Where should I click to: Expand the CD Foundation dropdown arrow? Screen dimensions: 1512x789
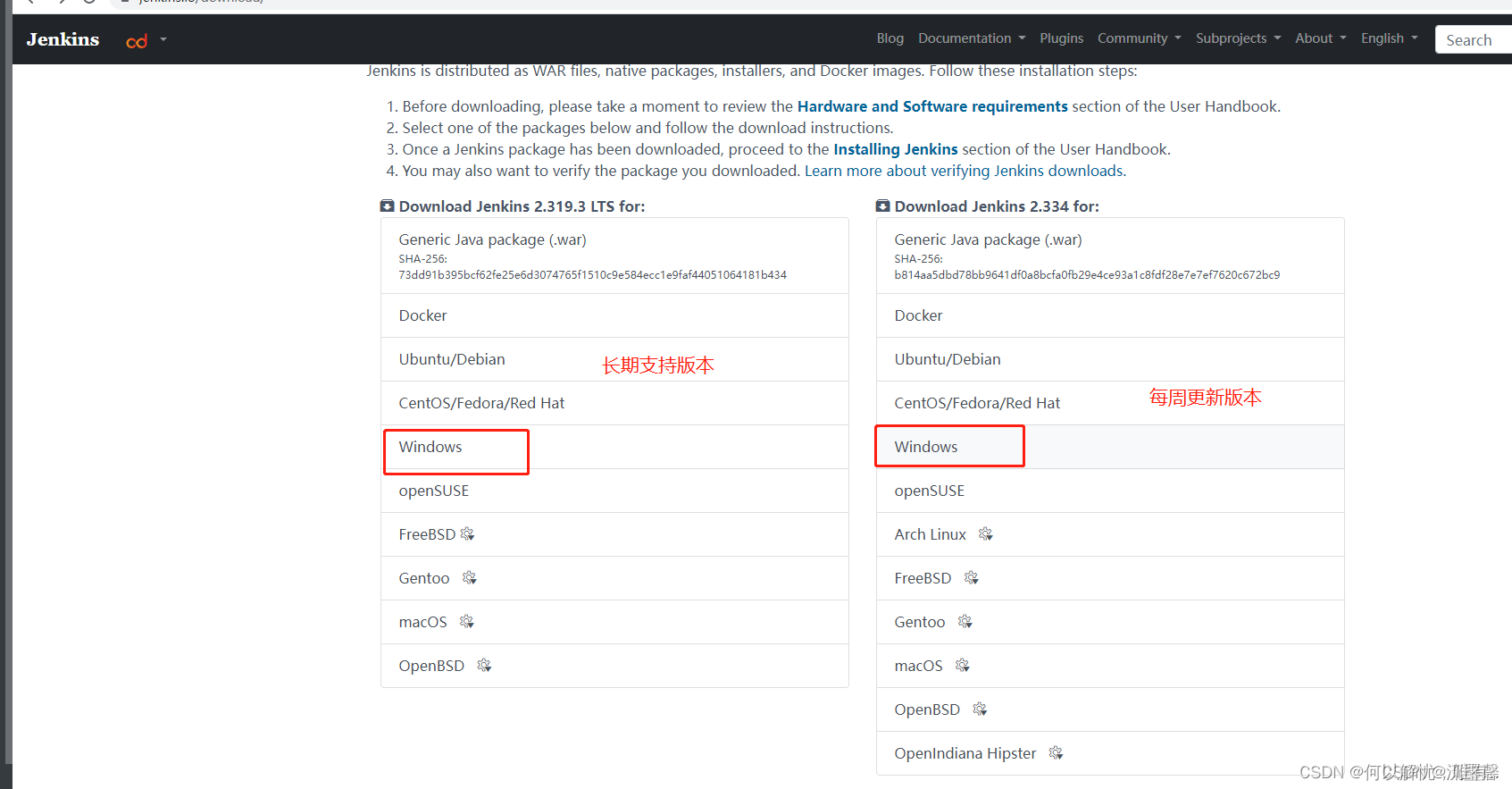163,39
